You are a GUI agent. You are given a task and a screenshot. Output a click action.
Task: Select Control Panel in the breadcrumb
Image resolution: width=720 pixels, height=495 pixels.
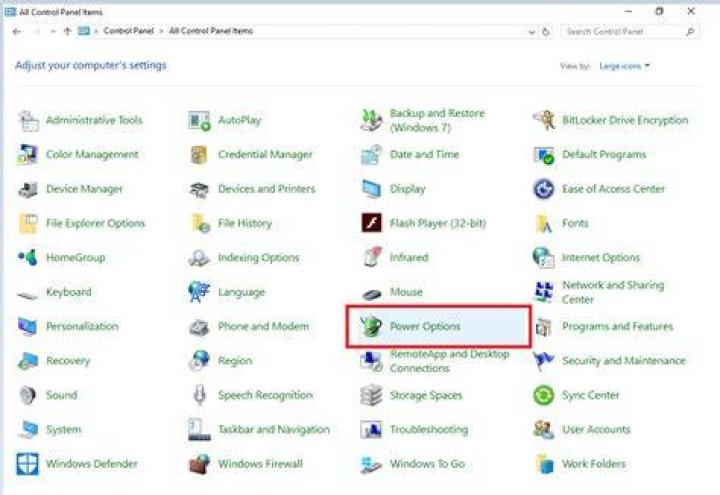point(129,31)
